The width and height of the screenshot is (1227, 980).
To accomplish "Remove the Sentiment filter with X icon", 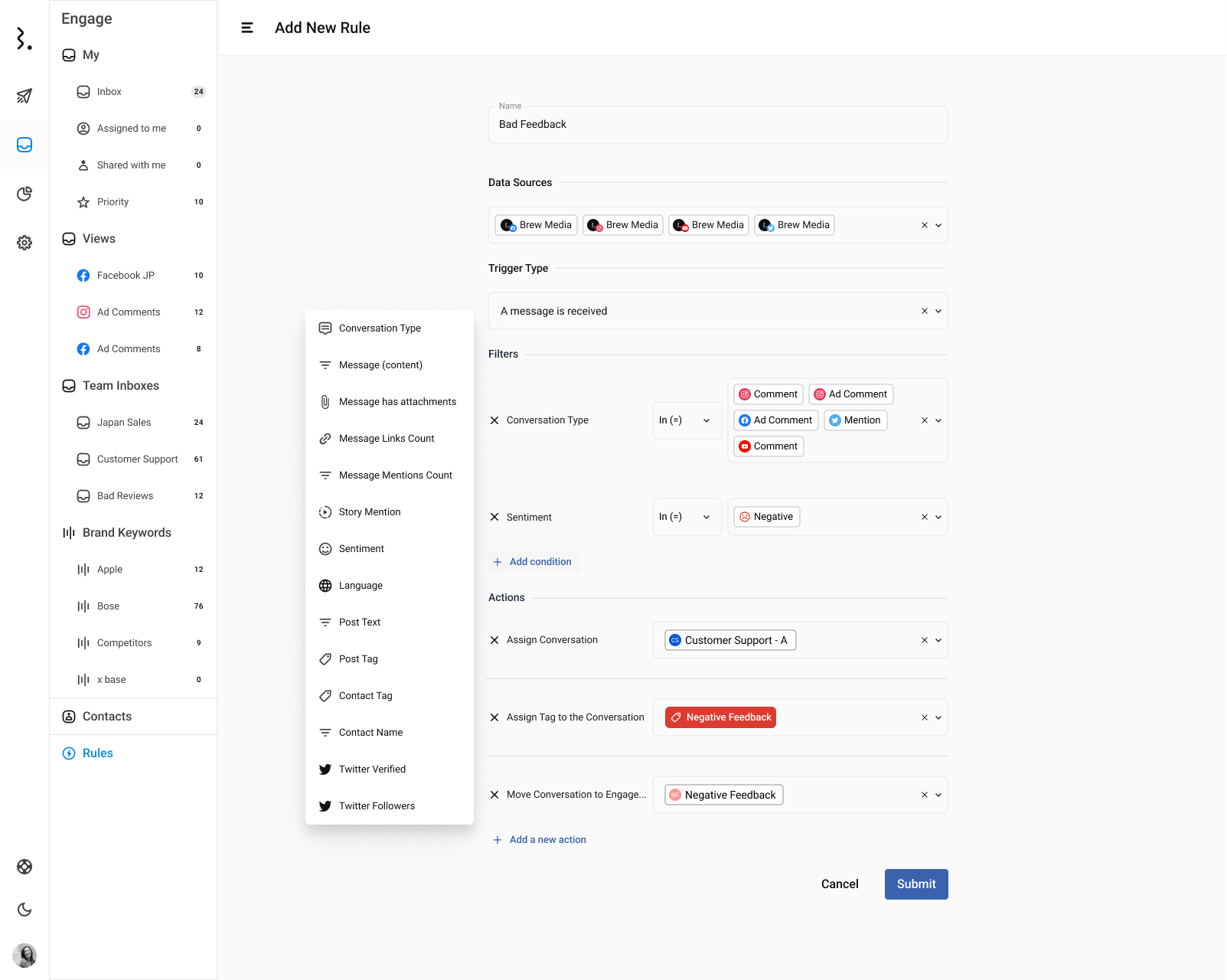I will pyautogui.click(x=494, y=518).
